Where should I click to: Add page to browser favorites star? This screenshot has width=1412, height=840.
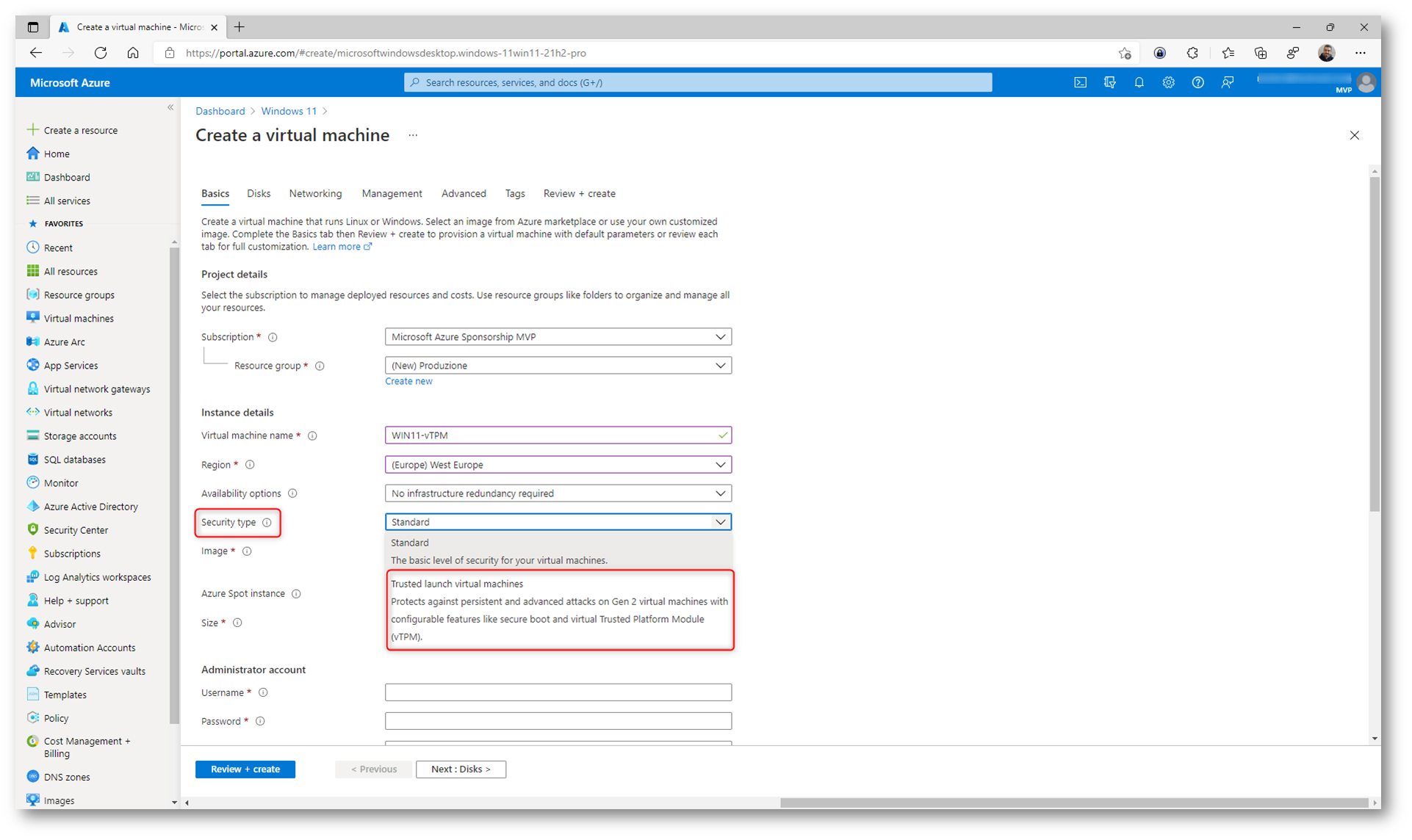pos(1125,53)
